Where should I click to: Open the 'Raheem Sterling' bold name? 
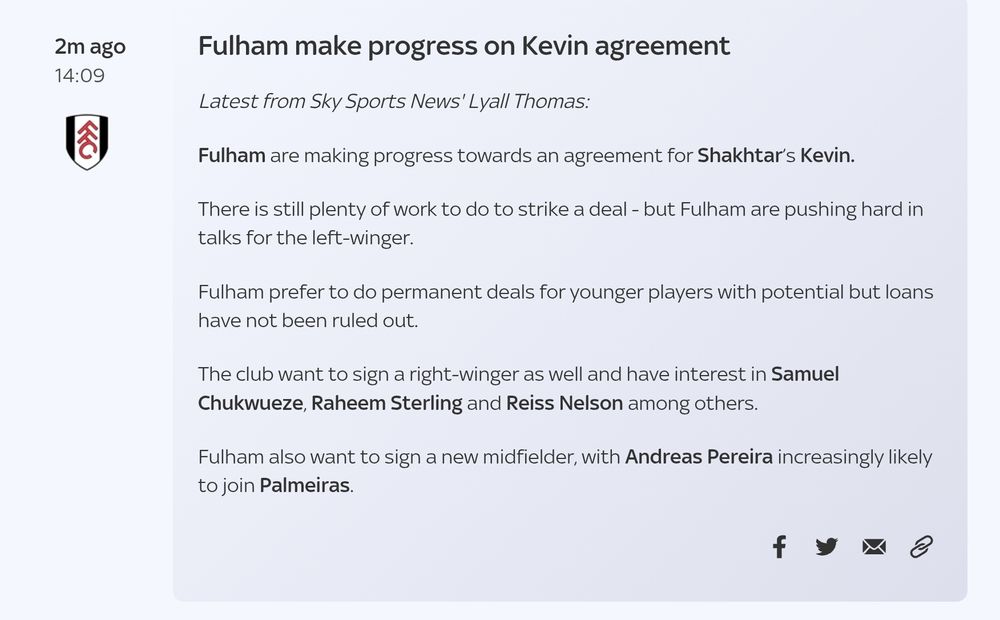[386, 403]
